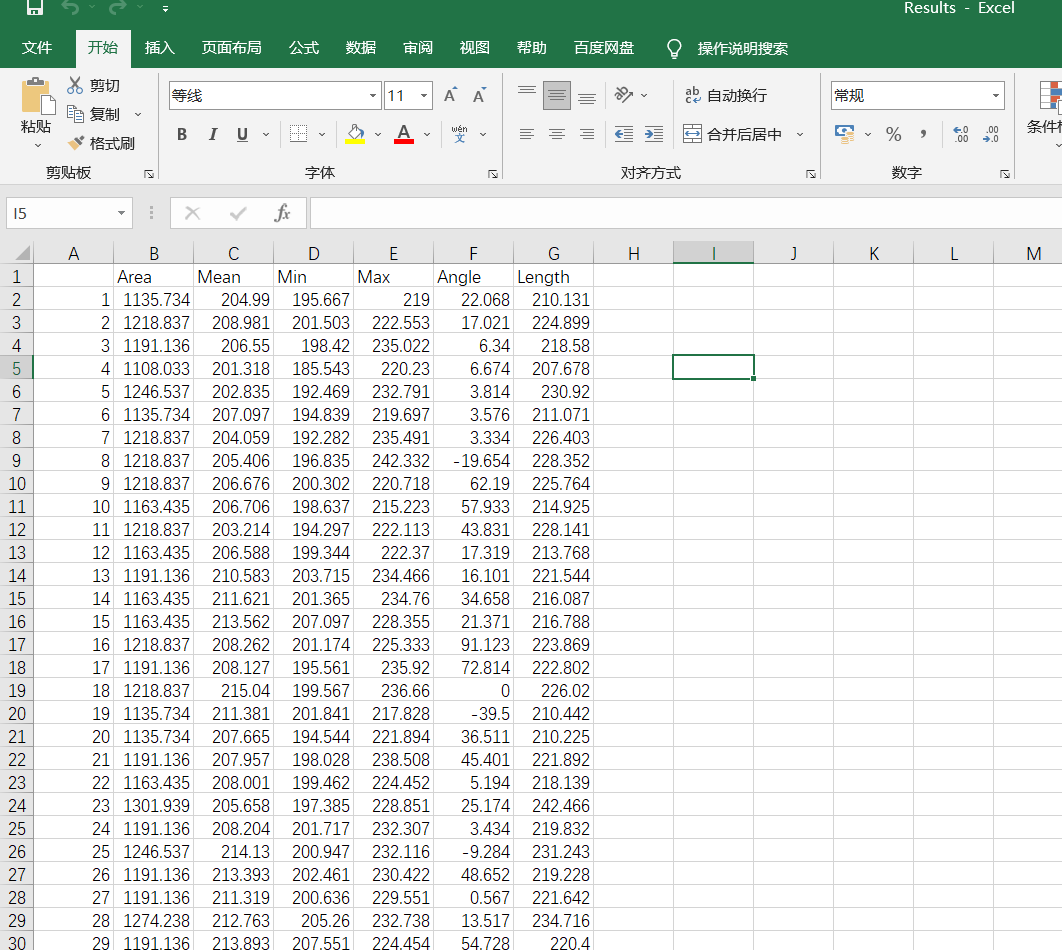Select cell containing 1301.939
The width and height of the screenshot is (1062, 950).
(154, 806)
